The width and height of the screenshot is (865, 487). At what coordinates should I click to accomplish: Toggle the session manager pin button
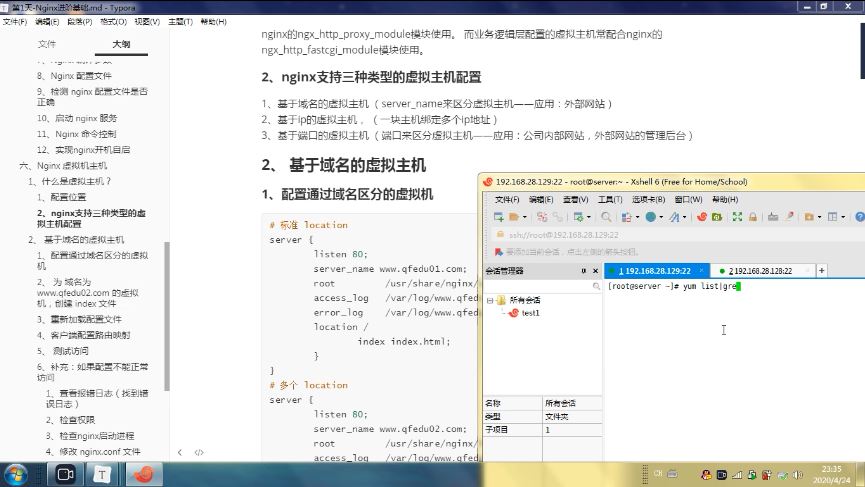[x=582, y=271]
